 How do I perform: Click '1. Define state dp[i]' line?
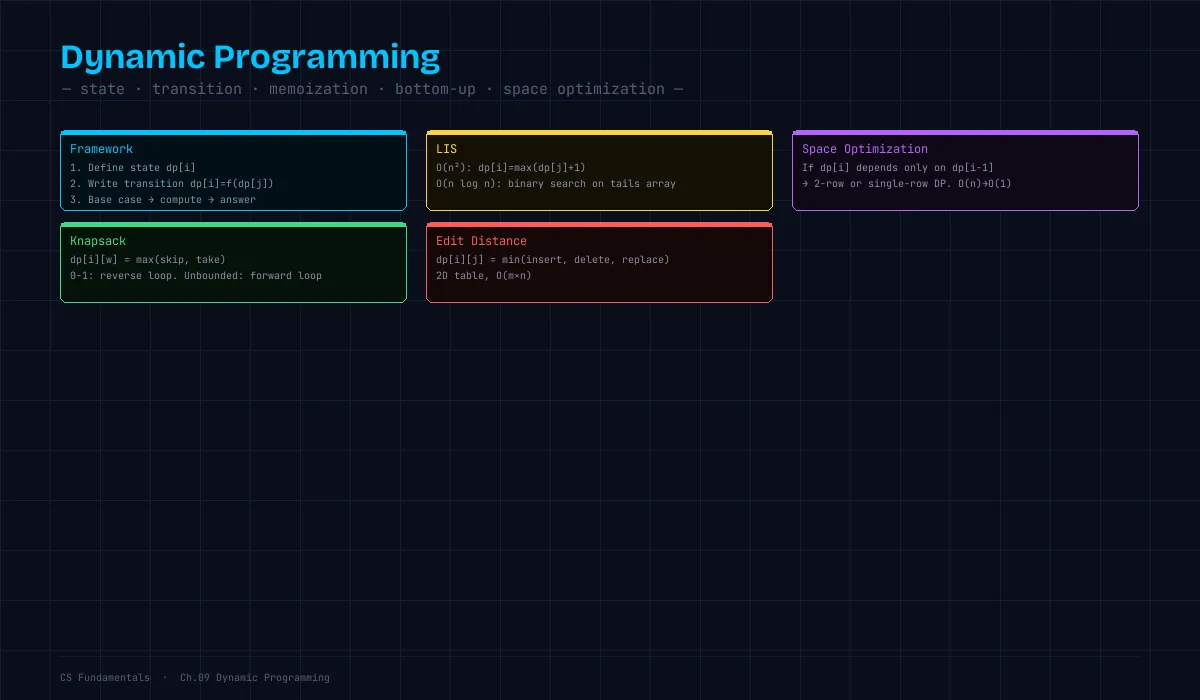click(x=133, y=168)
